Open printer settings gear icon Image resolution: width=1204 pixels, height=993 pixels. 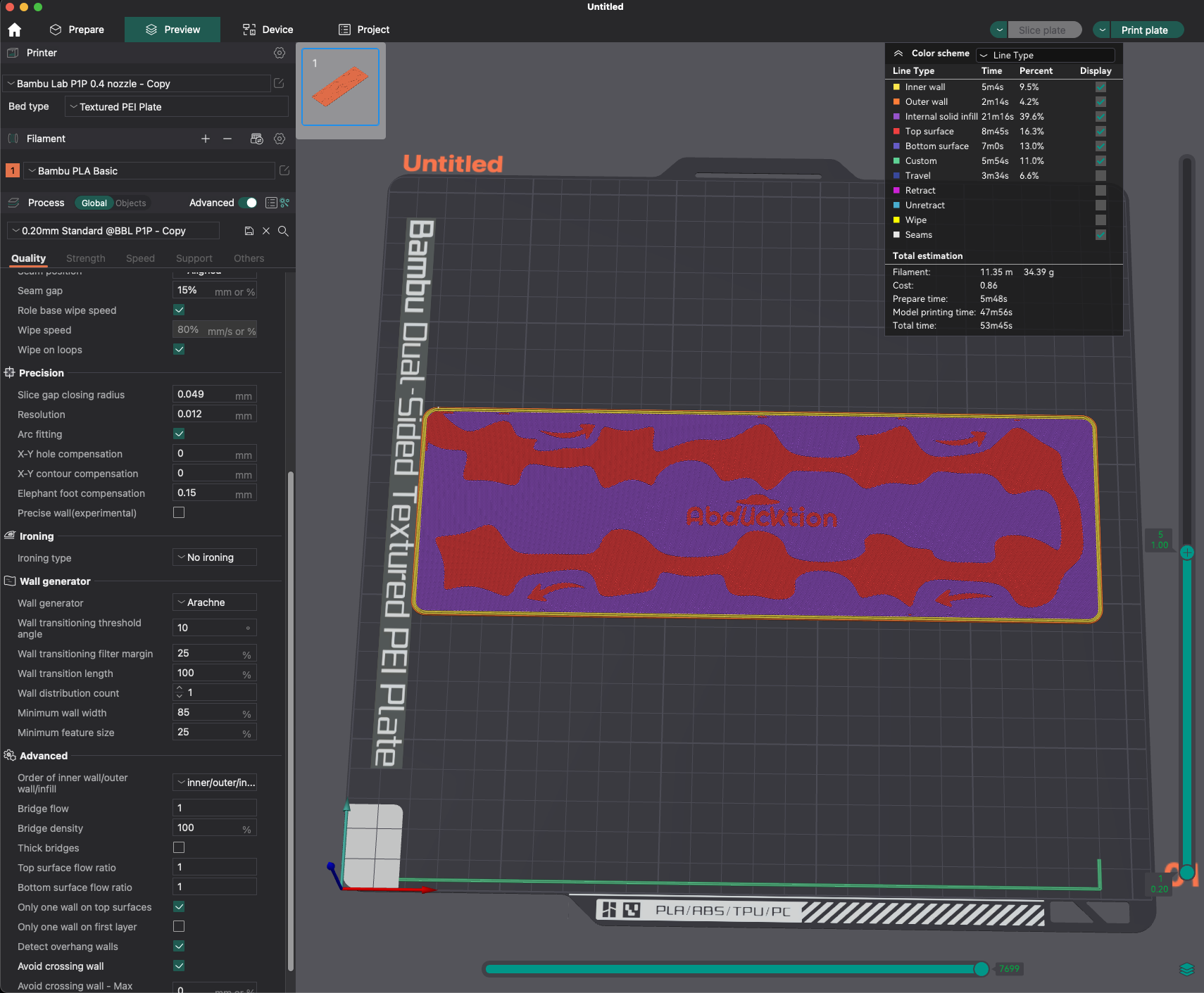(280, 53)
